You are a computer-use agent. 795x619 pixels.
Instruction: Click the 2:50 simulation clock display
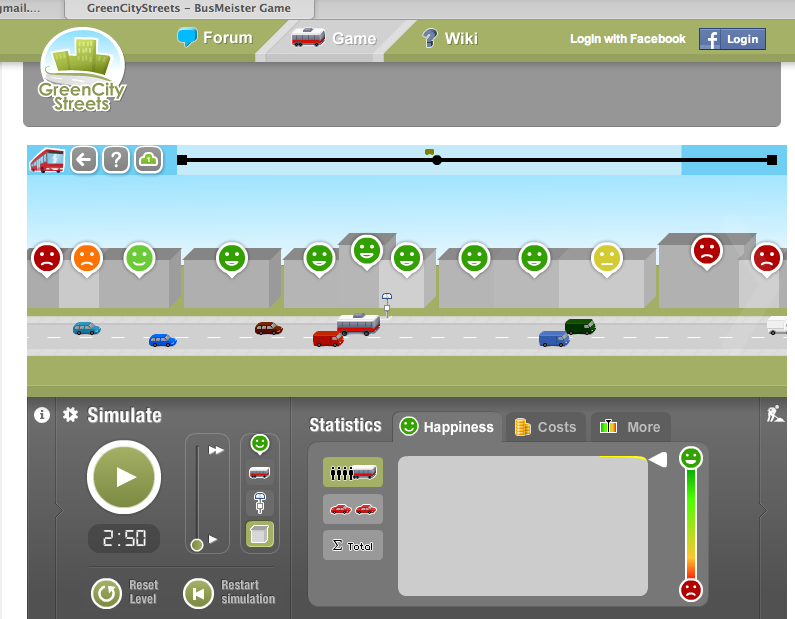tap(124, 538)
